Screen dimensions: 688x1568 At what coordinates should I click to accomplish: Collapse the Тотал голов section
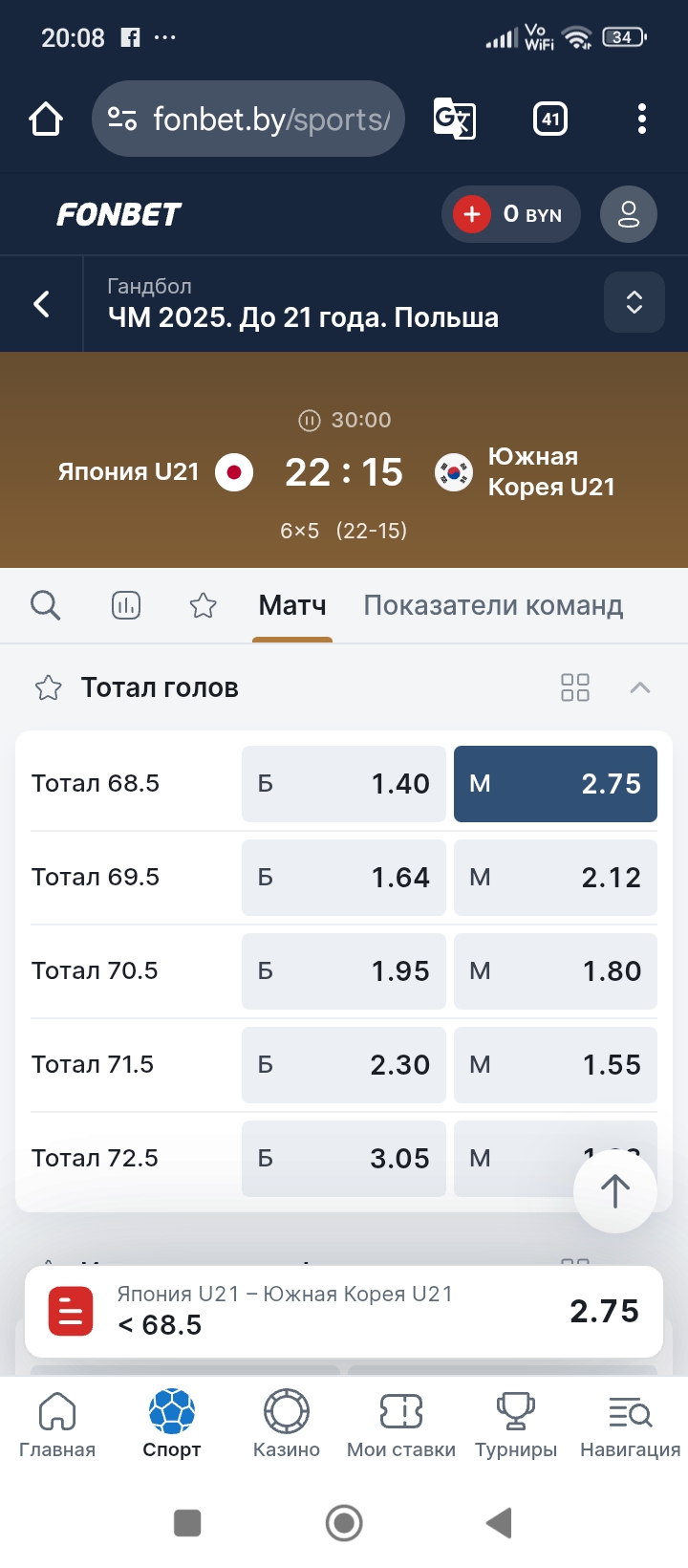tap(640, 687)
